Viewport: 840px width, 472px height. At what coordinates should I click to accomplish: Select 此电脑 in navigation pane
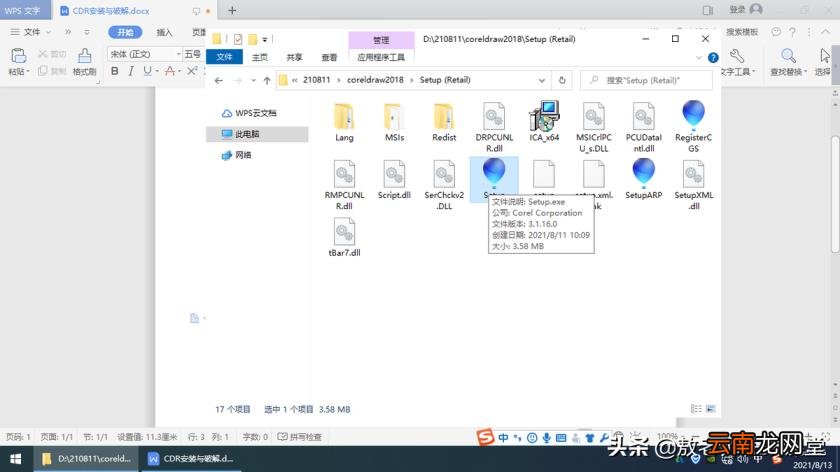pos(257,134)
